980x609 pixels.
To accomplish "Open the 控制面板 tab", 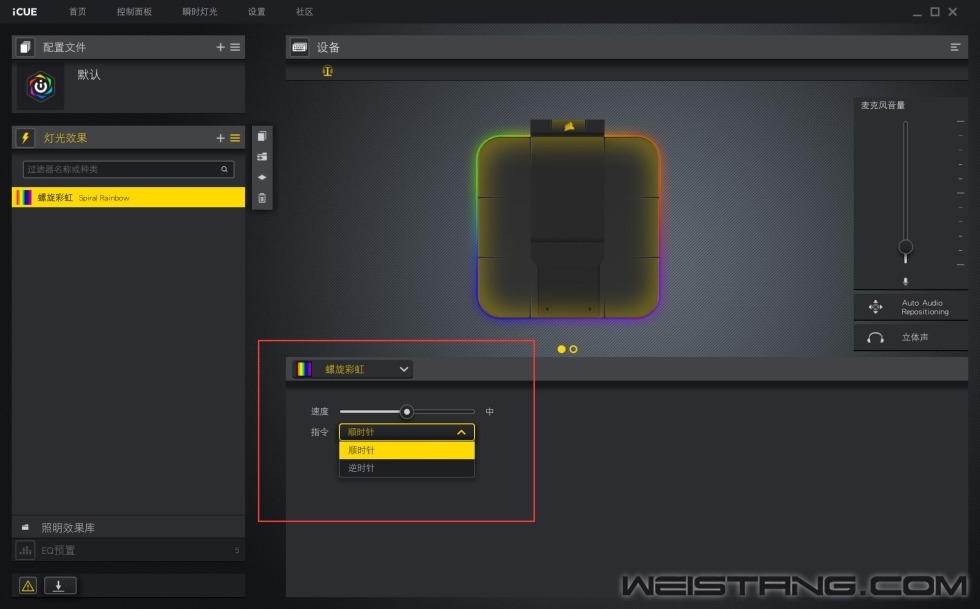I will pos(134,12).
